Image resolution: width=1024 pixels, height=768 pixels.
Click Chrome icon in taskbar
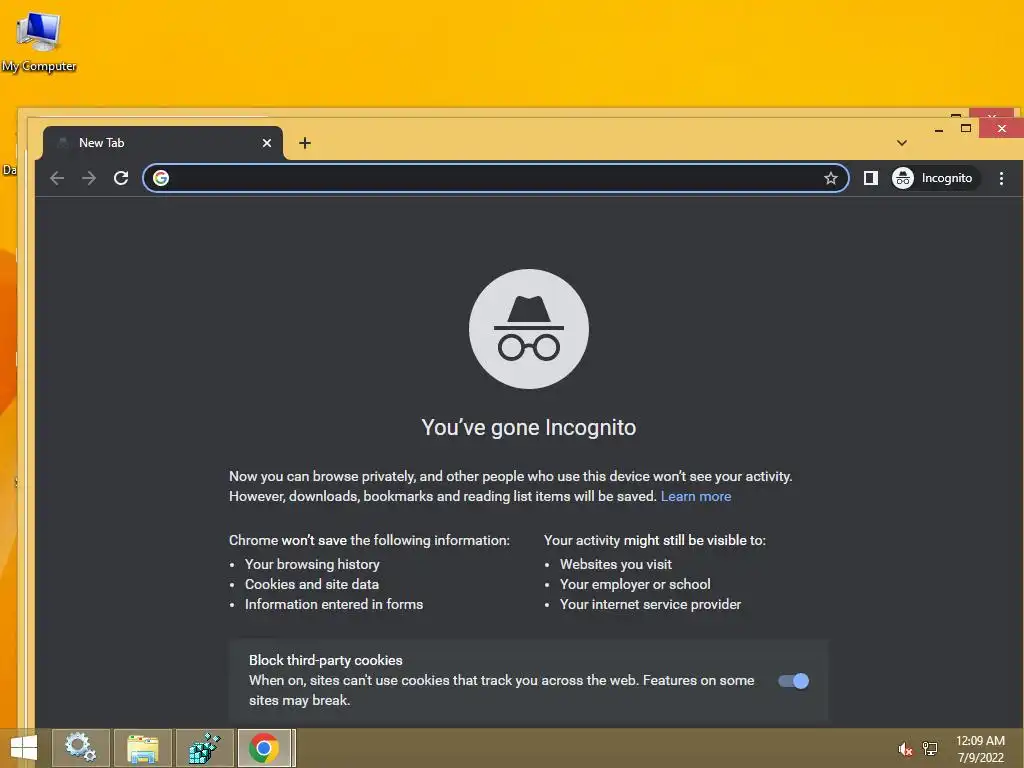point(264,748)
